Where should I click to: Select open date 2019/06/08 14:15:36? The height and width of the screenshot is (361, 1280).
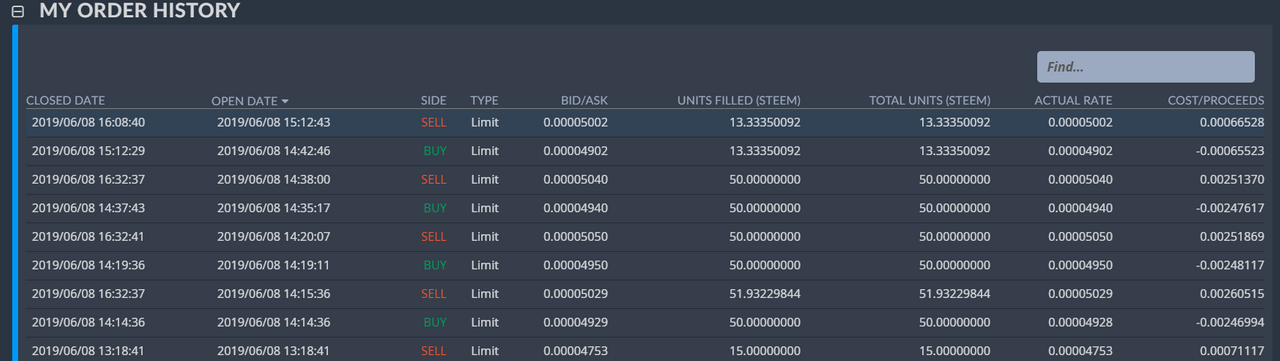[x=274, y=294]
